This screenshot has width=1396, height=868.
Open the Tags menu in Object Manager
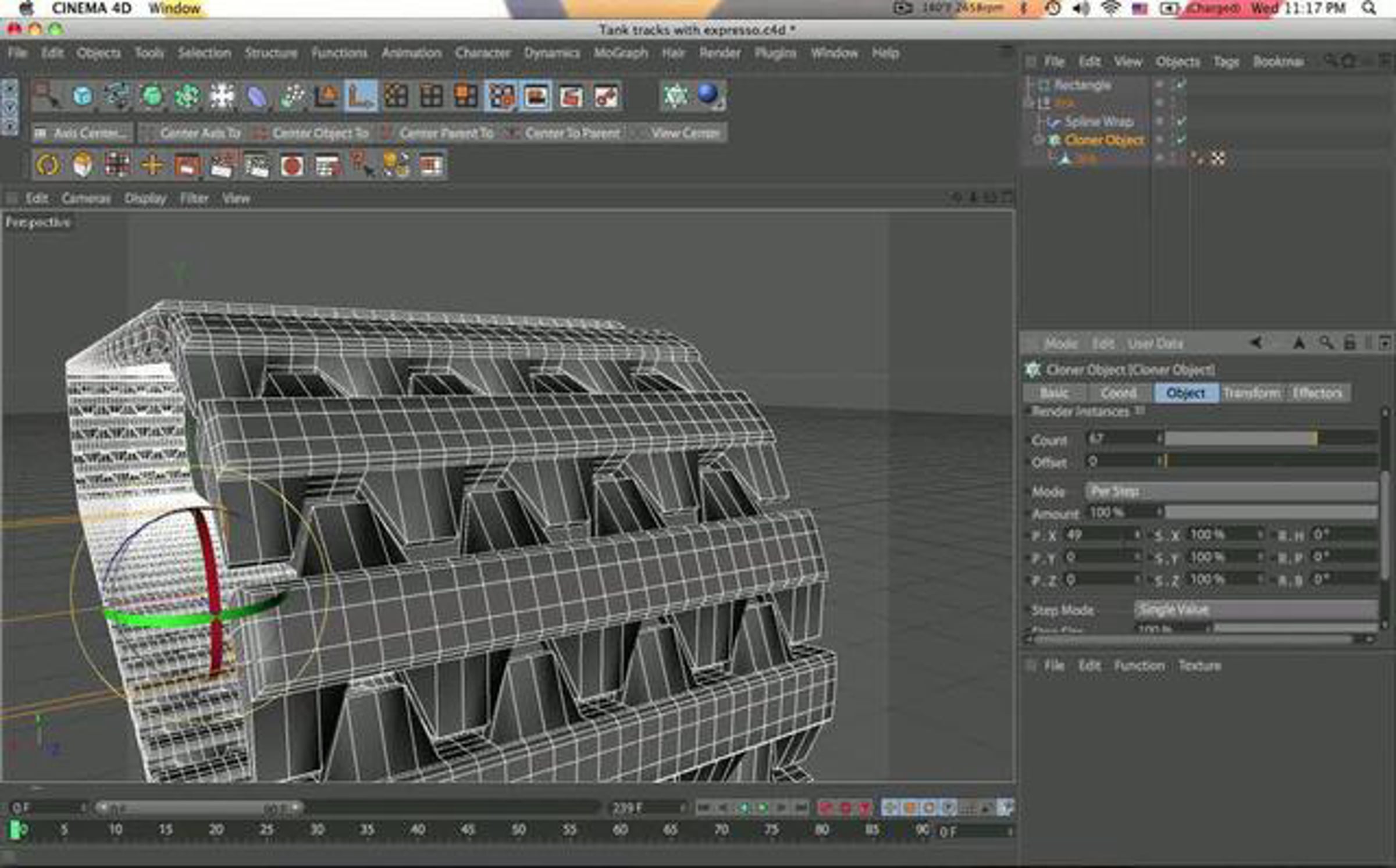1226,62
